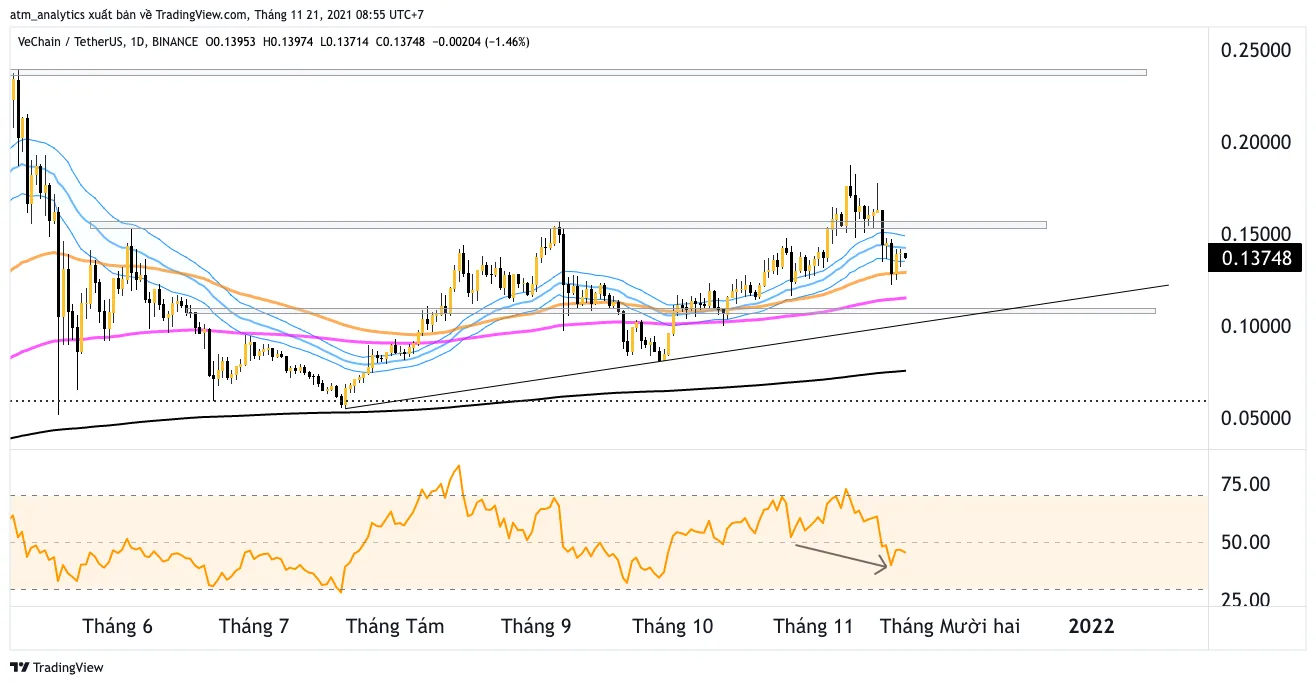Click the Tháng 9 time axis label
Viewport: 1316px width, 685px height.
(536, 627)
